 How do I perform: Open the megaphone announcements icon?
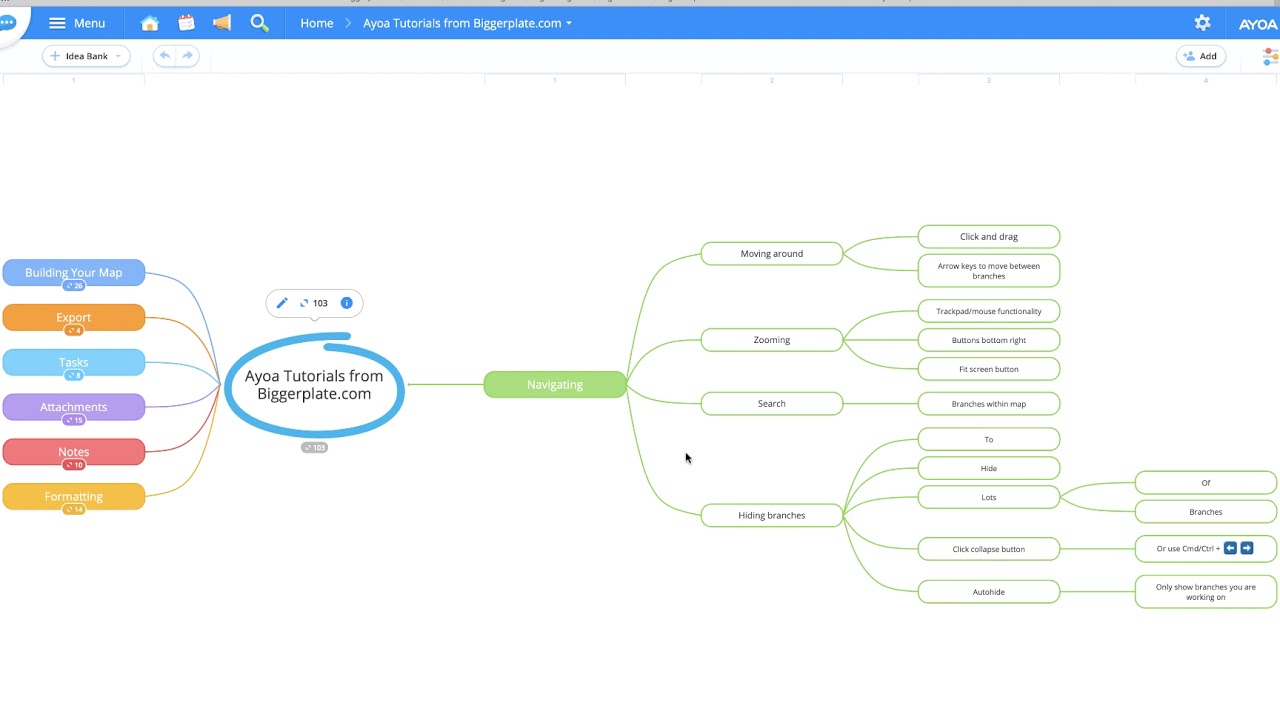click(x=222, y=23)
